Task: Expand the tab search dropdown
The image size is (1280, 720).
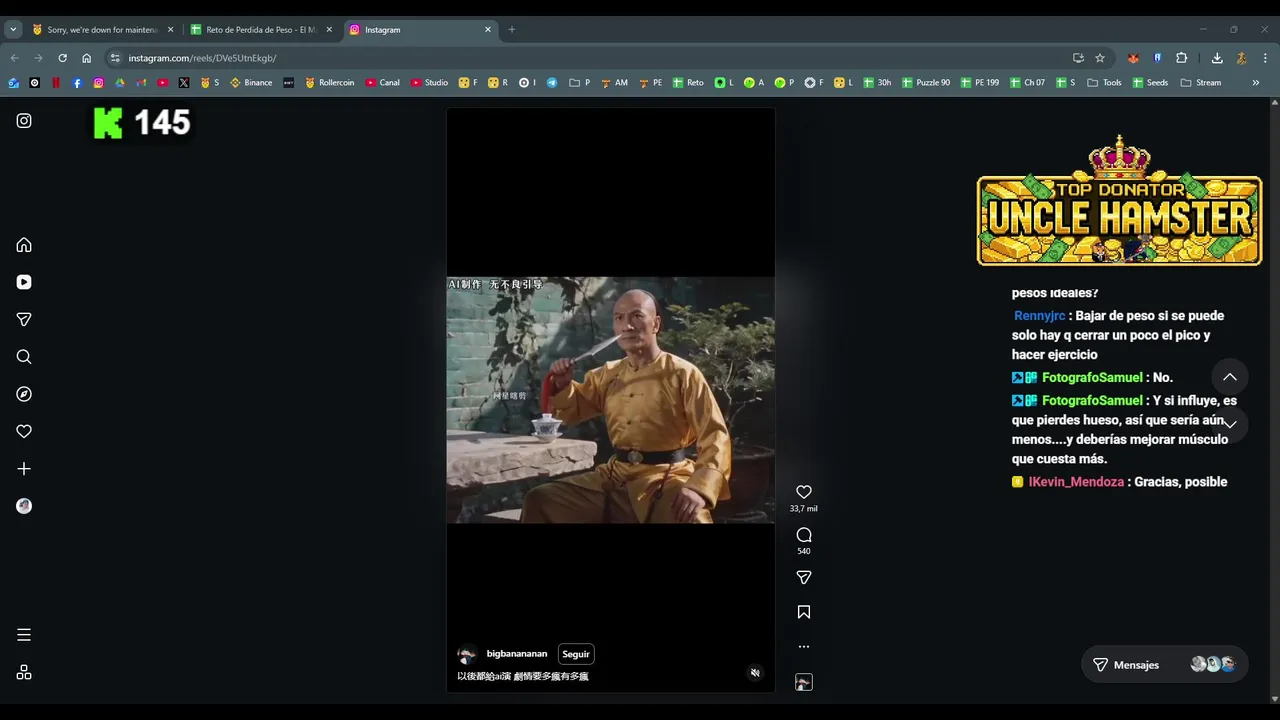Action: [13, 30]
